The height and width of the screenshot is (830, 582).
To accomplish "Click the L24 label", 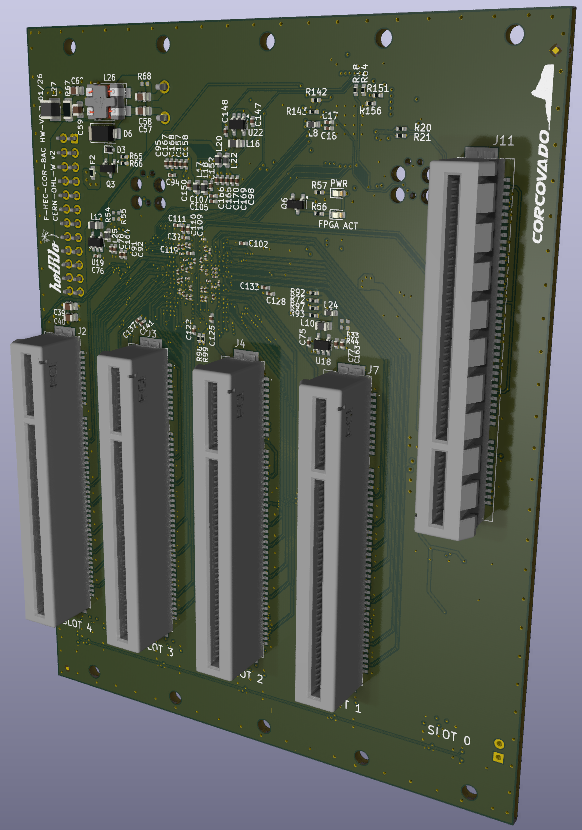I will tap(330, 305).
